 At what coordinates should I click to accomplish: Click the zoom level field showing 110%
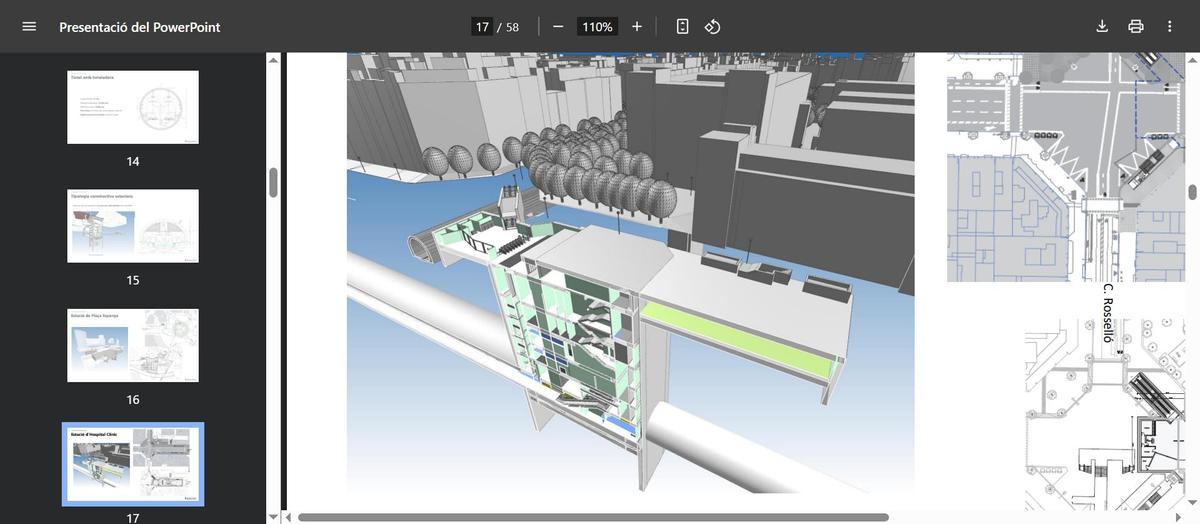597,27
